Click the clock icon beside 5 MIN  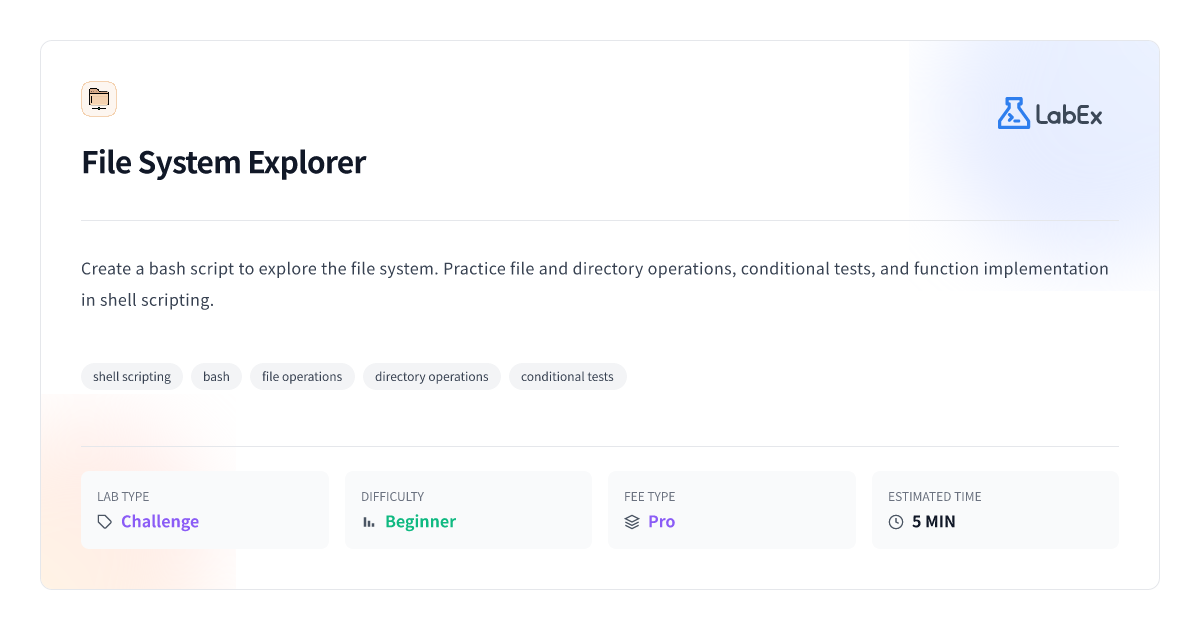[896, 522]
